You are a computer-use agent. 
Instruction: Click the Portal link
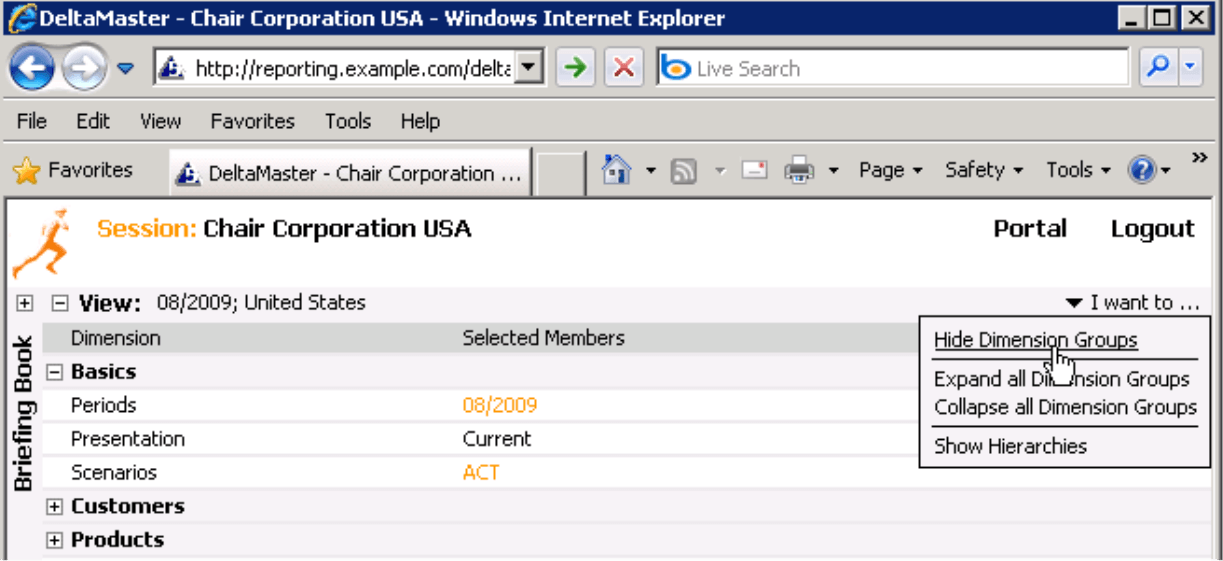(1030, 229)
